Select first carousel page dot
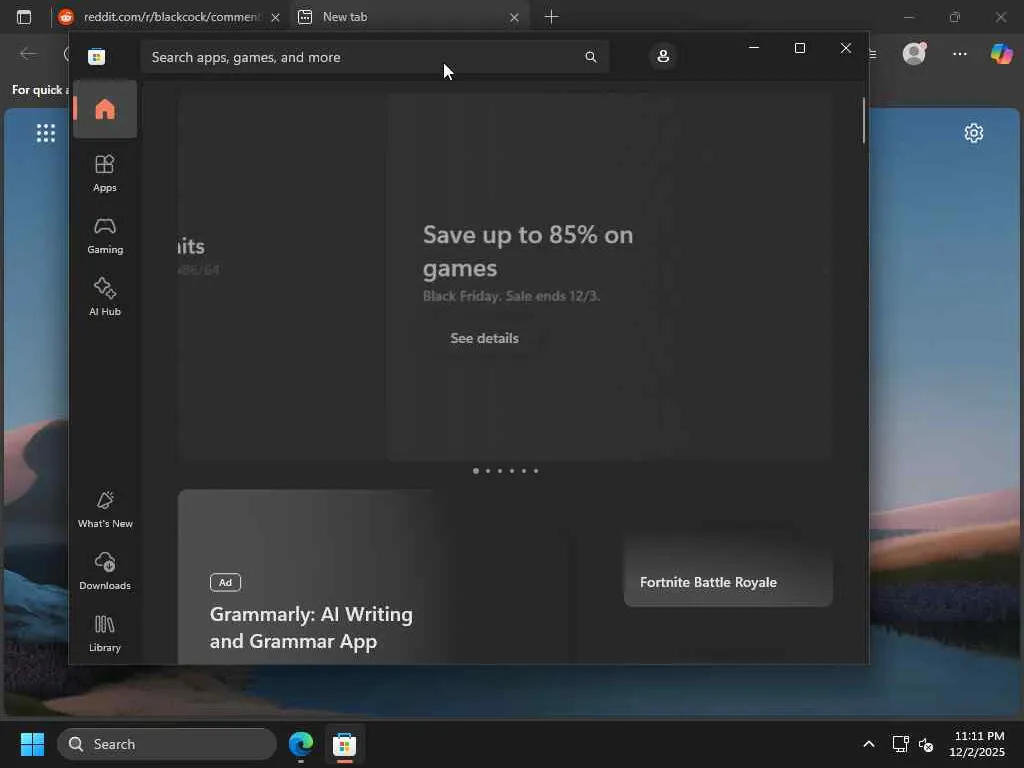Screen dimensions: 1024x768 [x=475, y=471]
